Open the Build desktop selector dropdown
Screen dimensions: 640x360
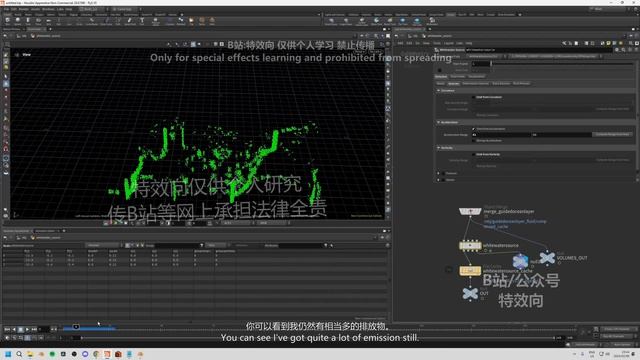(93, 9)
